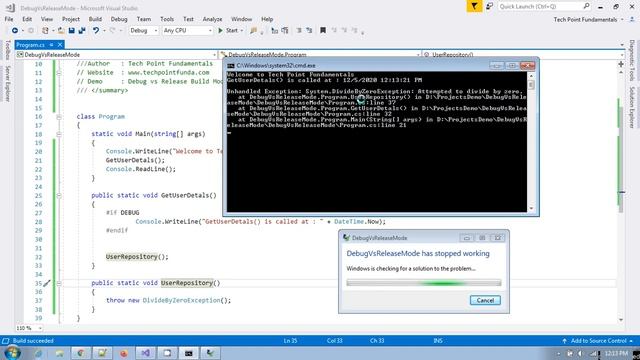
Task: Open the Start button dropdown arrow
Action: (242, 31)
